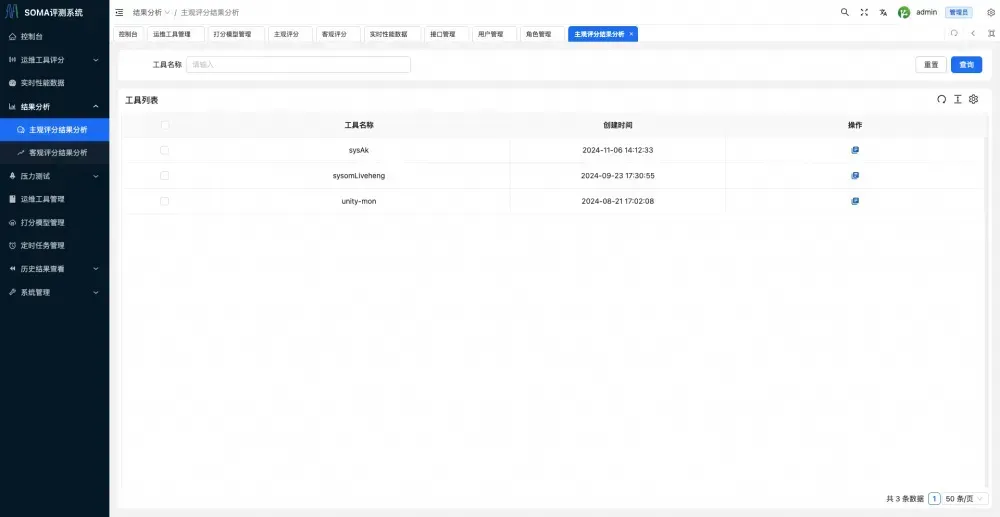
Task: Open the action icon for sysomLiveheng row
Action: (855, 176)
